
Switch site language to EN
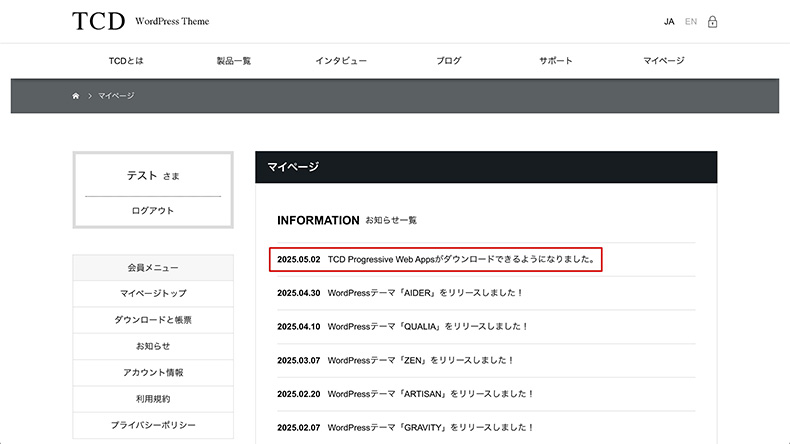click(x=691, y=22)
